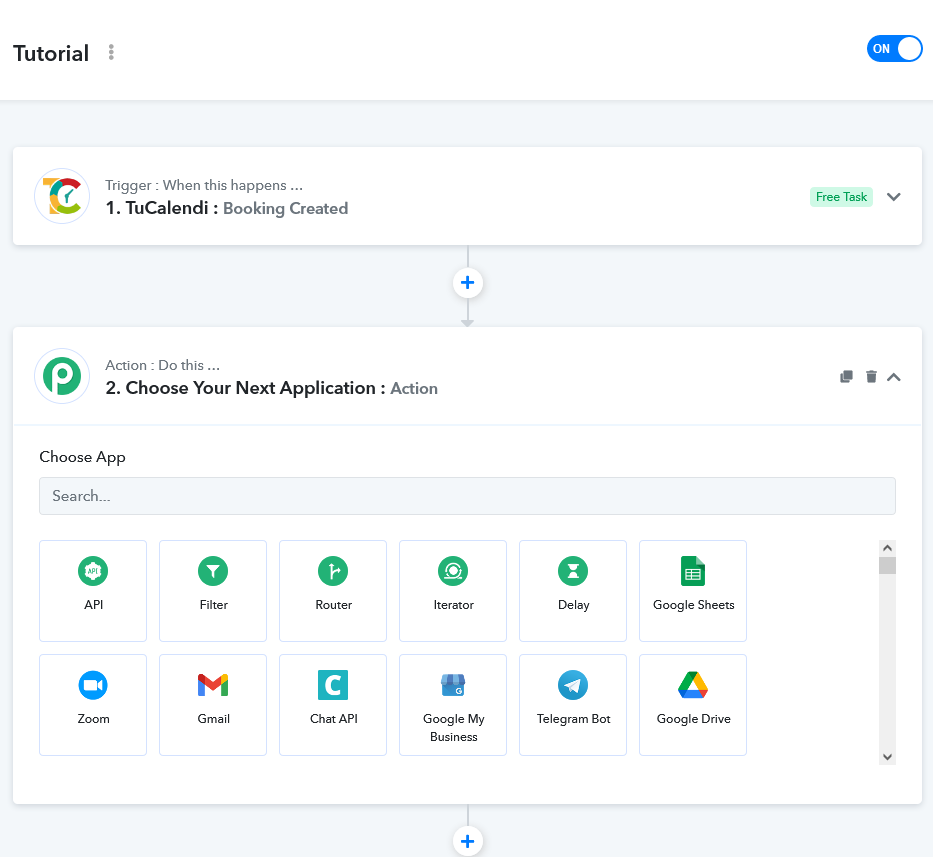Viewport: 933px width, 857px height.
Task: Click the app list scrollbar thumb
Action: coord(887,565)
